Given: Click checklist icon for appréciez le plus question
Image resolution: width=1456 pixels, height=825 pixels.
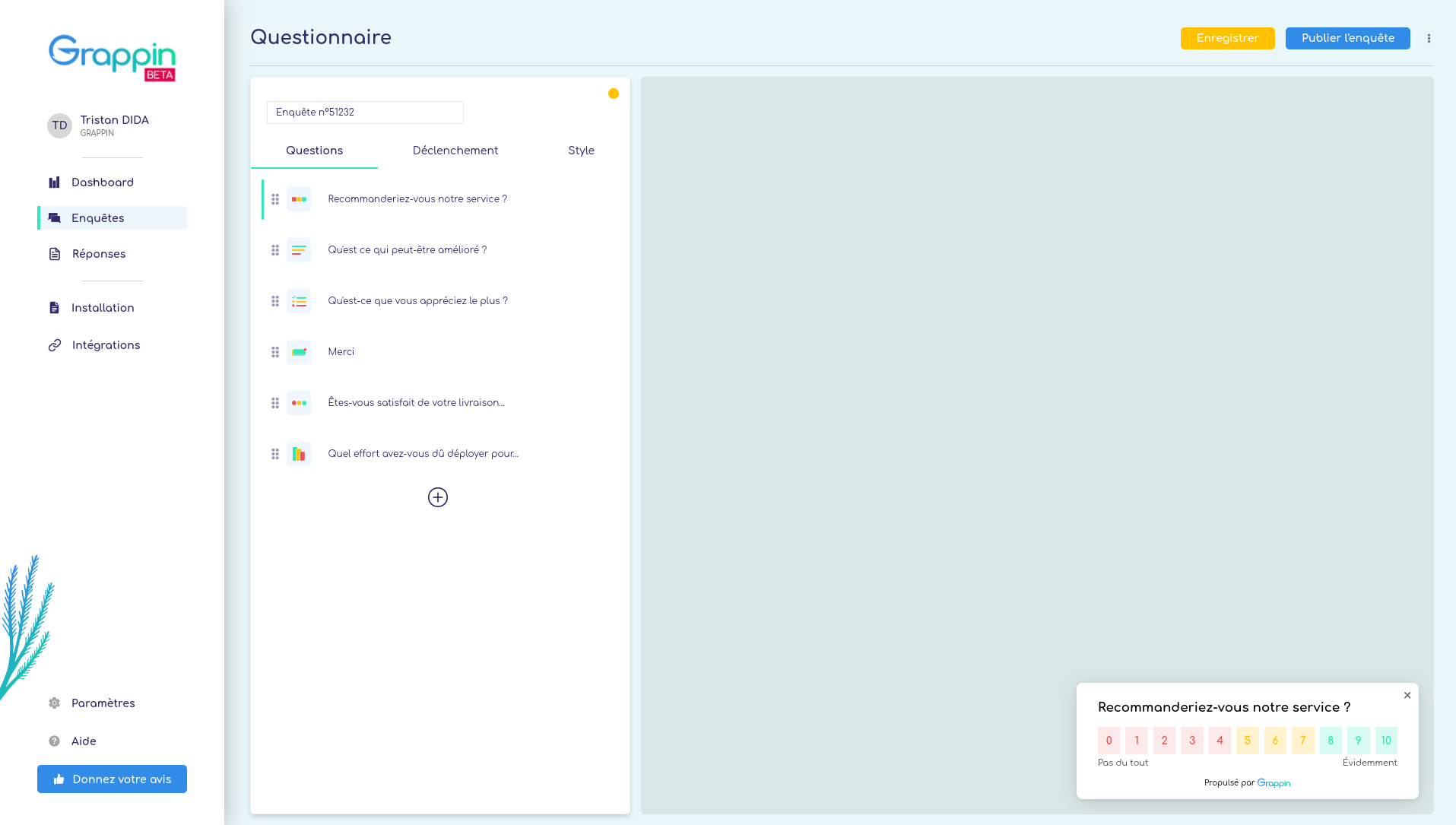Looking at the screenshot, I should point(299,301).
